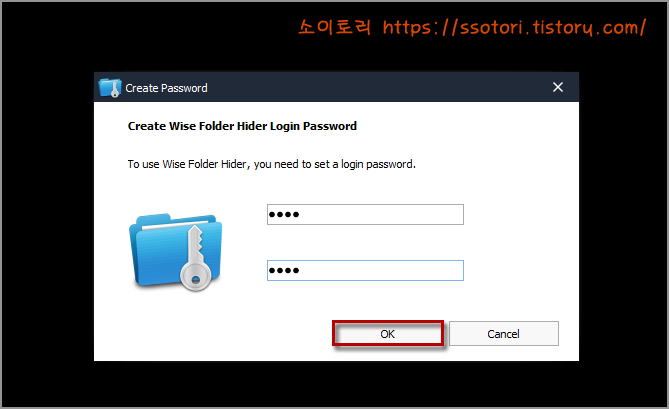This screenshot has height=409, width=669.
Task: Click the 'you need to set a login password' text
Action: point(334,165)
